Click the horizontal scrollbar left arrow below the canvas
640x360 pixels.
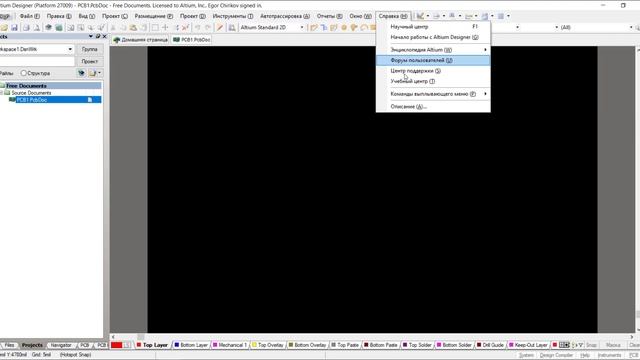(113, 337)
